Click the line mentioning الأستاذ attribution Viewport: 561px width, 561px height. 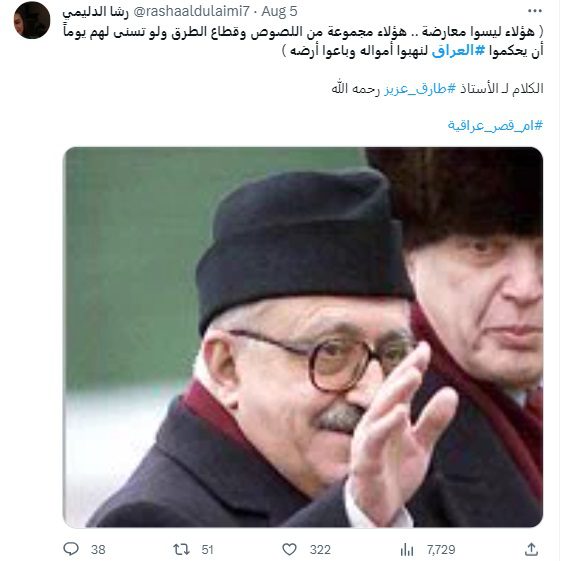point(437,88)
